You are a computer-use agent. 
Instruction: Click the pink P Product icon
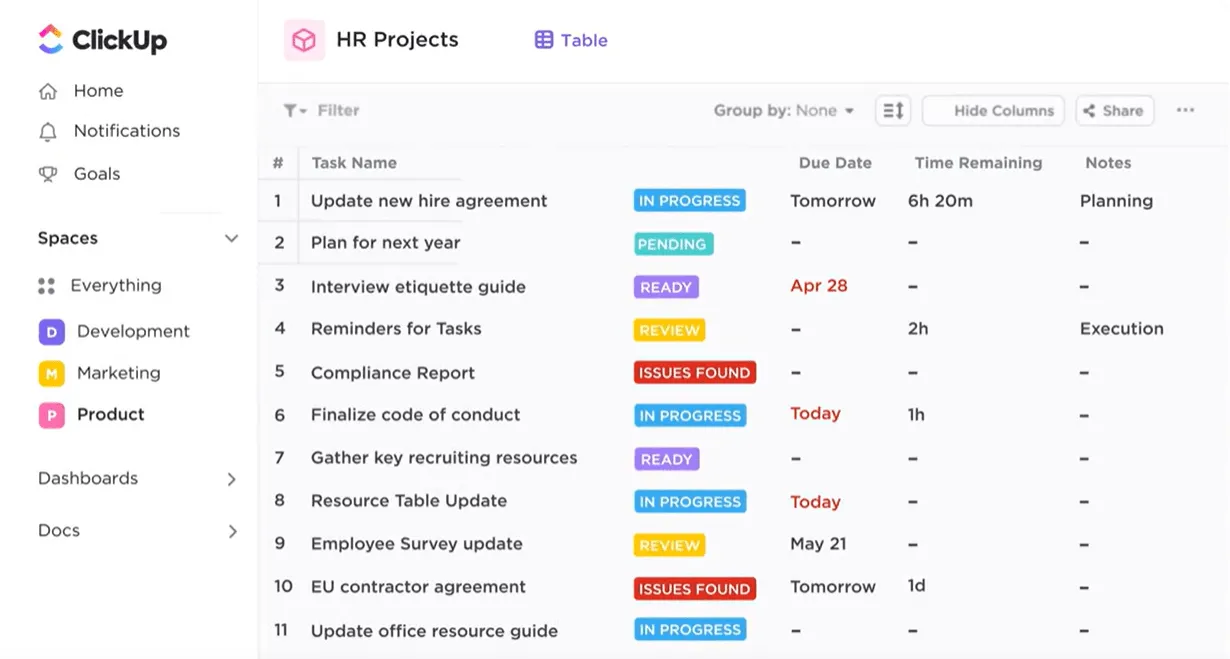click(x=51, y=415)
